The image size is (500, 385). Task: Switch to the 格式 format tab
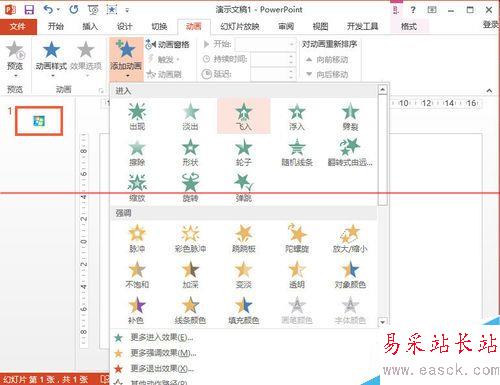click(409, 26)
